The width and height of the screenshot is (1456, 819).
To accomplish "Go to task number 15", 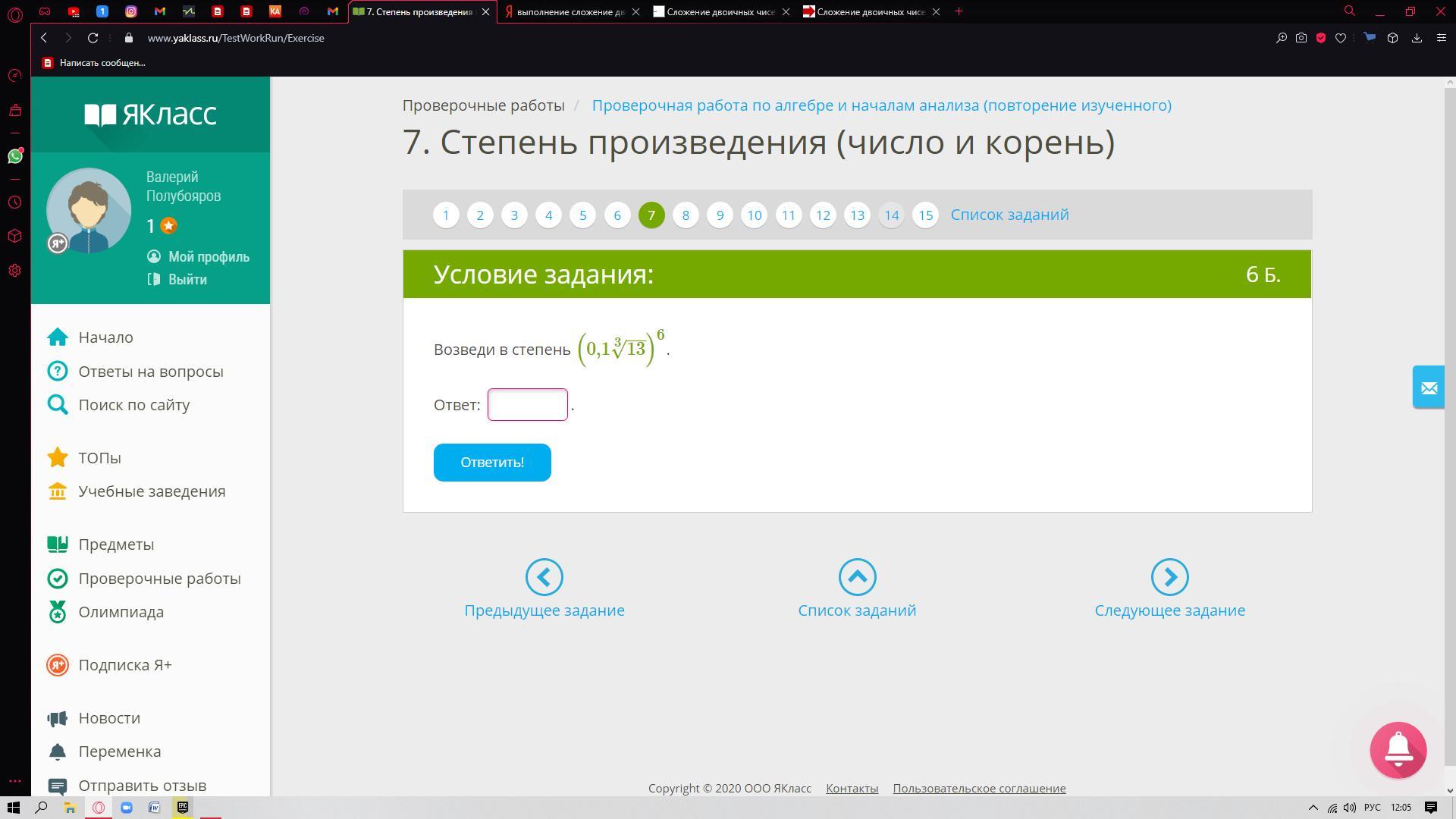I will click(925, 215).
